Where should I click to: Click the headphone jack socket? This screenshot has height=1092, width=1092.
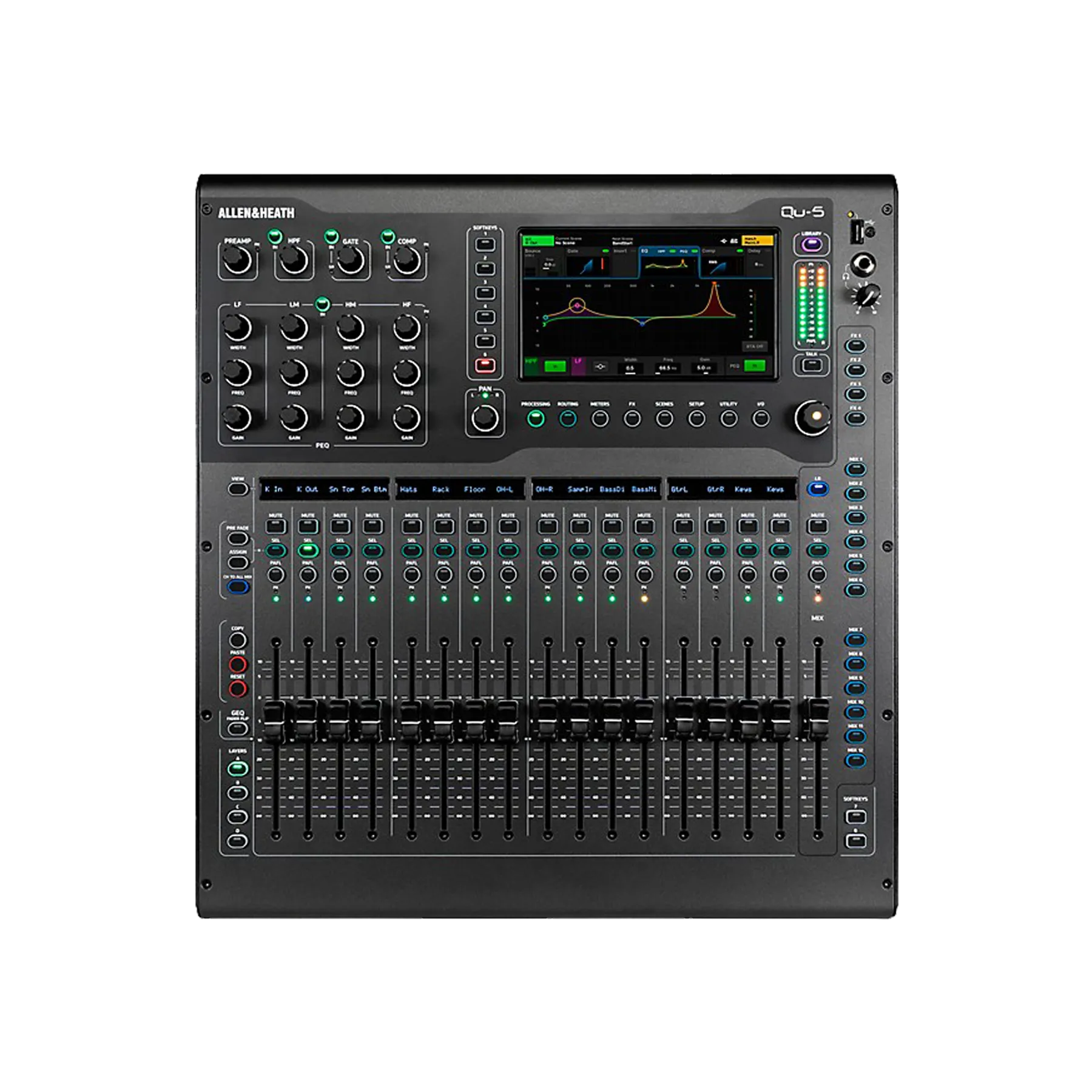864,265
